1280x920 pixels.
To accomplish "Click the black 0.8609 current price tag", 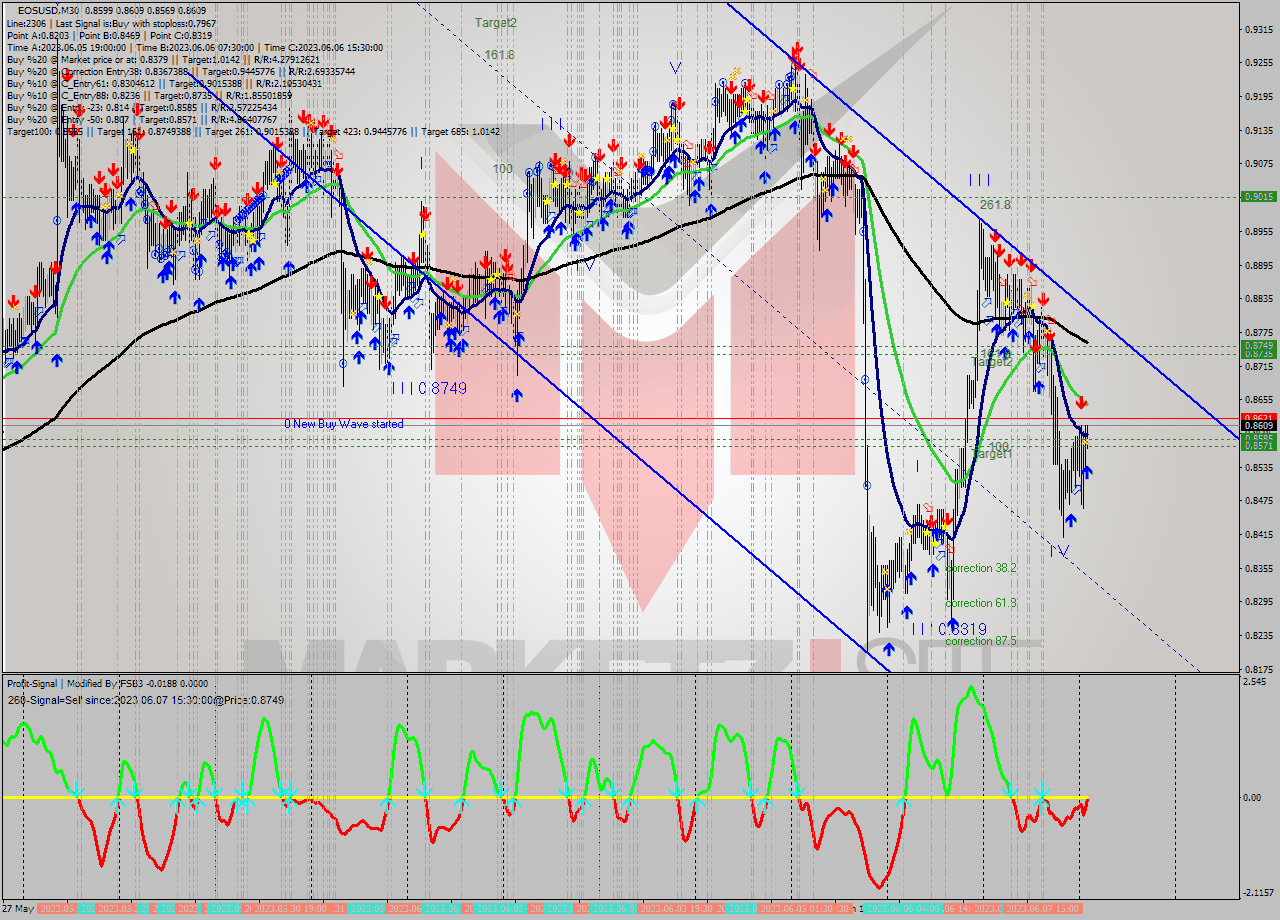I will coord(1258,426).
